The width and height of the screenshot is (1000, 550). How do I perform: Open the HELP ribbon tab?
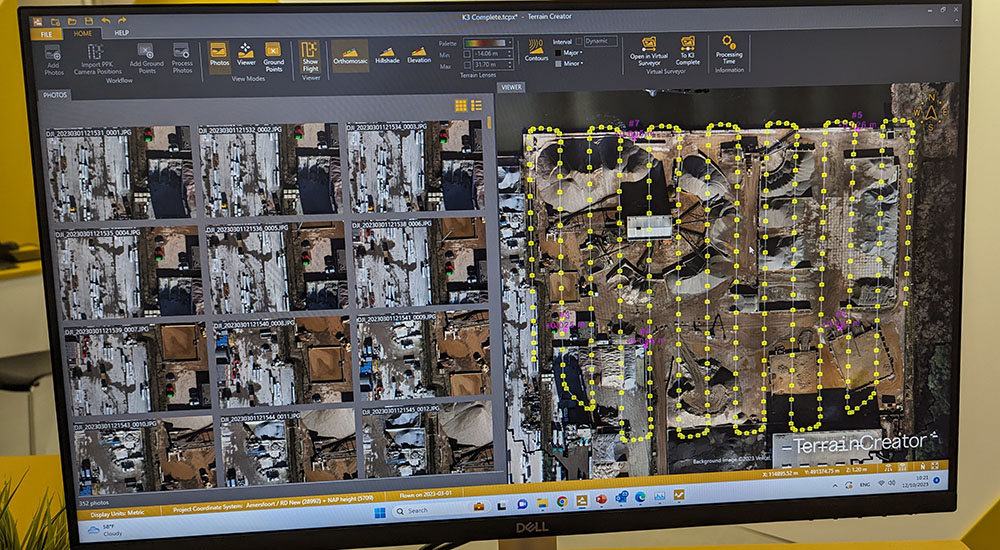pyautogui.click(x=121, y=33)
